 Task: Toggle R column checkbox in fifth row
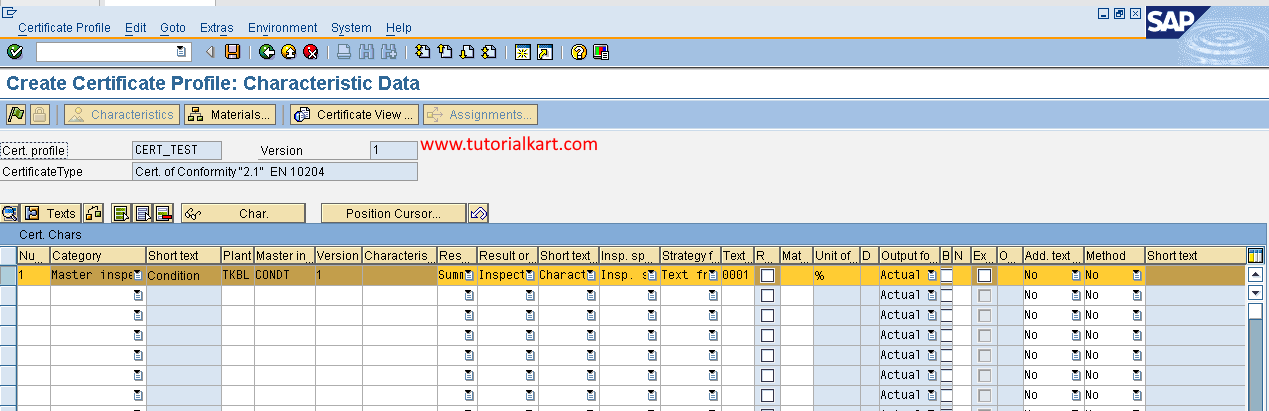(767, 355)
